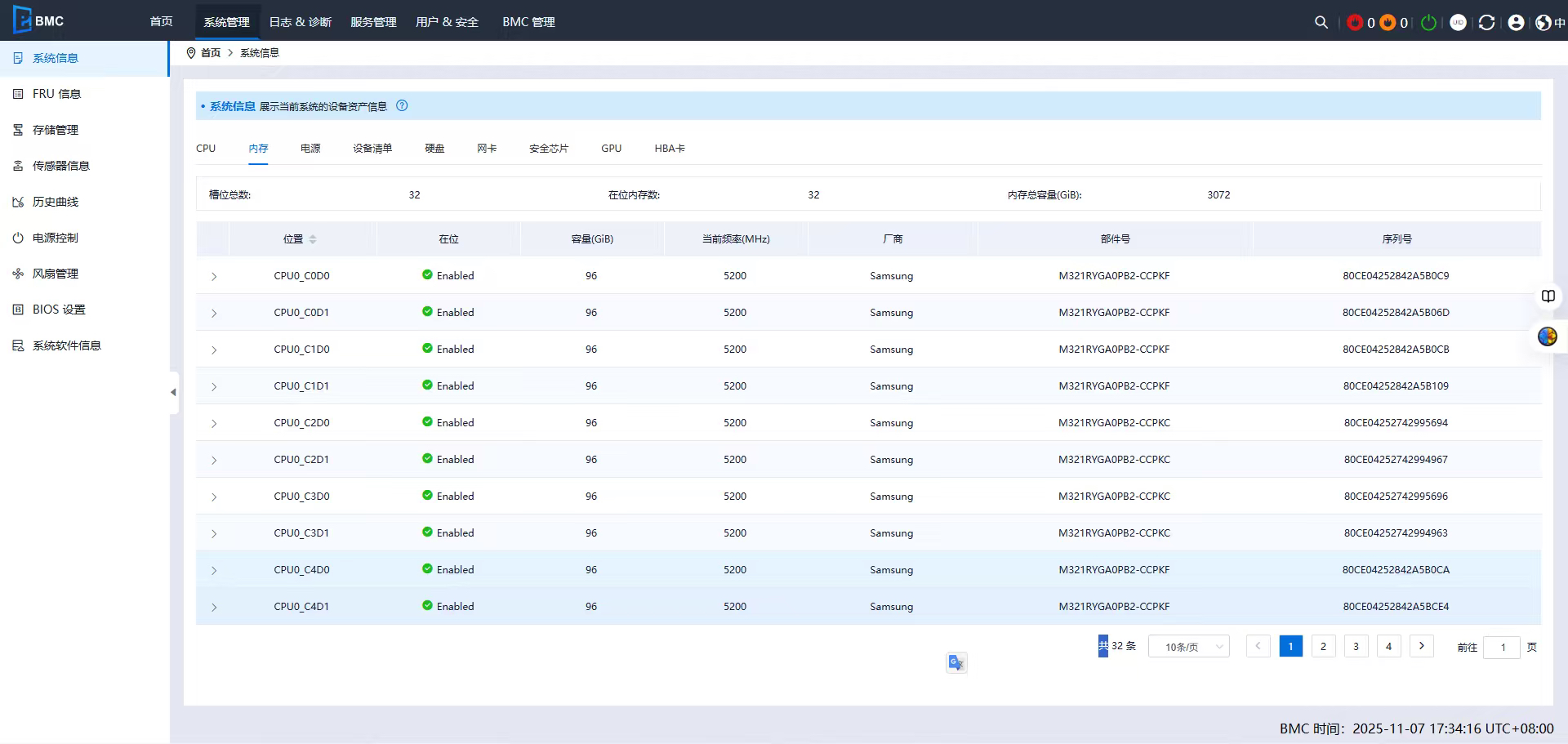1568x744 pixels.
Task: Switch to the 硬盘 tab
Action: 434,149
